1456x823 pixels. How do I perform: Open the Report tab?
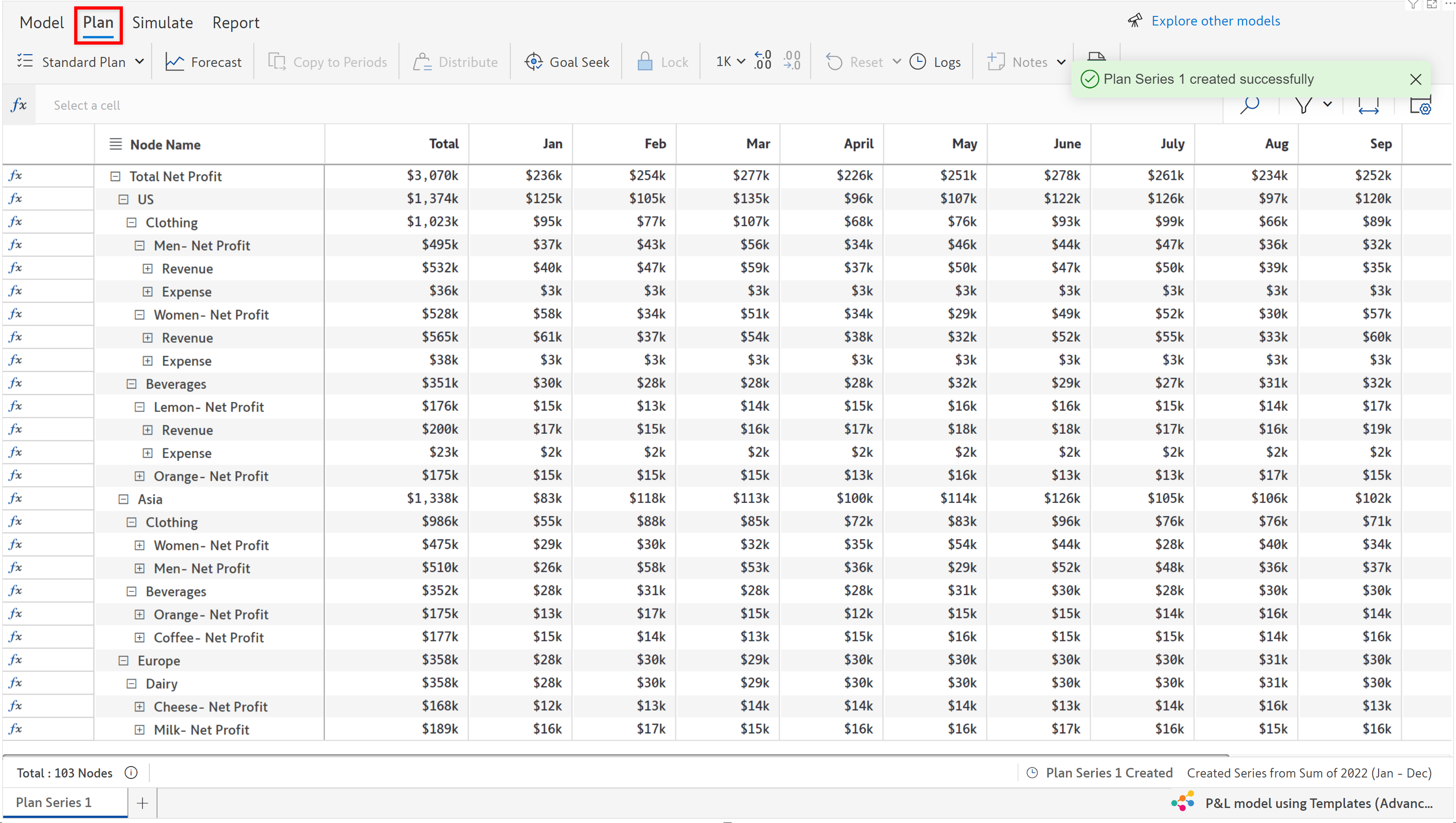(236, 23)
